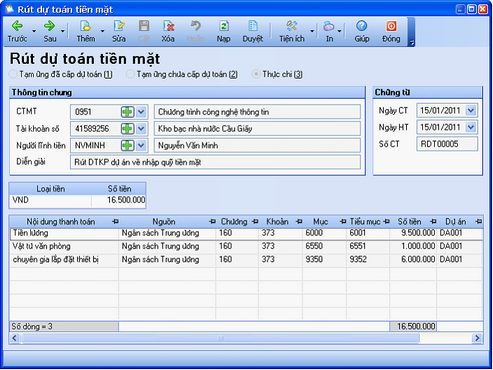The height and width of the screenshot is (370, 493).
Task: Open help with Giúp icon
Action: tap(362, 26)
